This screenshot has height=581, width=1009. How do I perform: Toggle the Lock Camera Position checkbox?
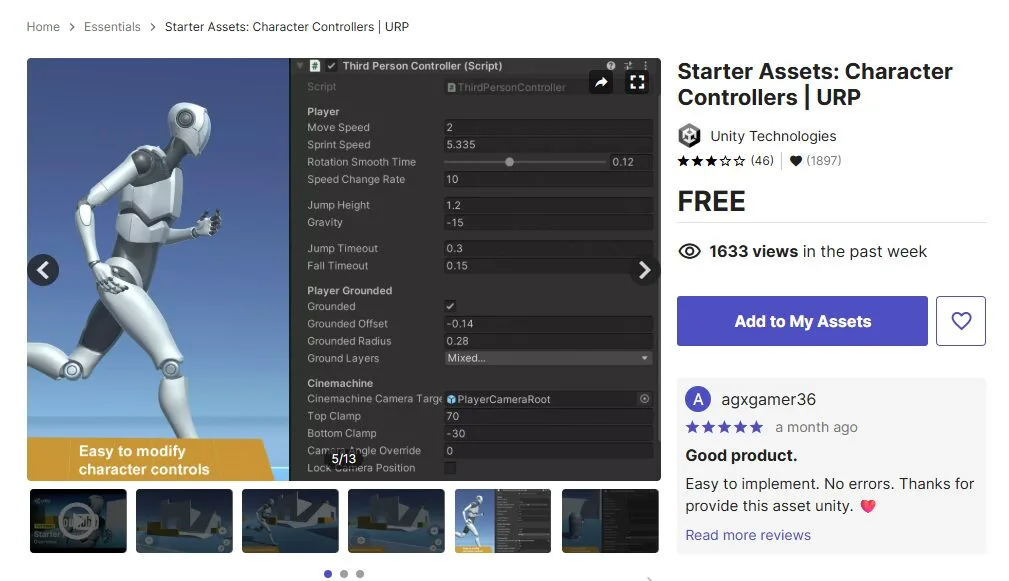click(x=450, y=468)
